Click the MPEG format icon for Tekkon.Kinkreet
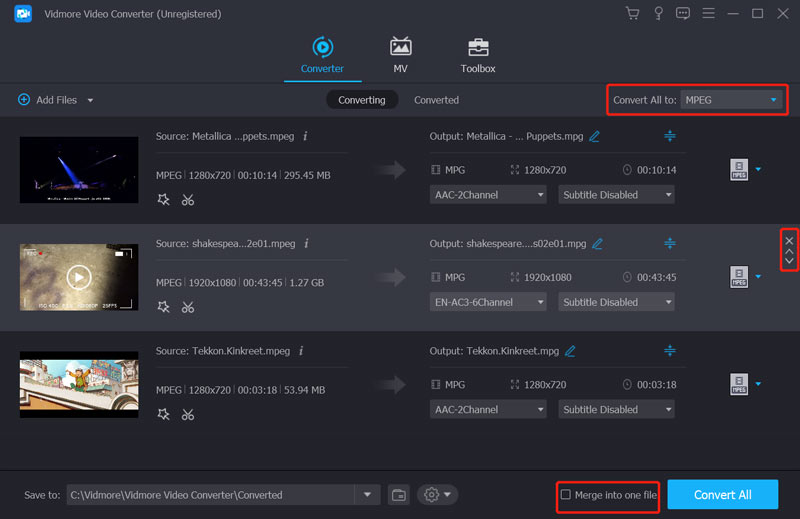 (x=739, y=384)
